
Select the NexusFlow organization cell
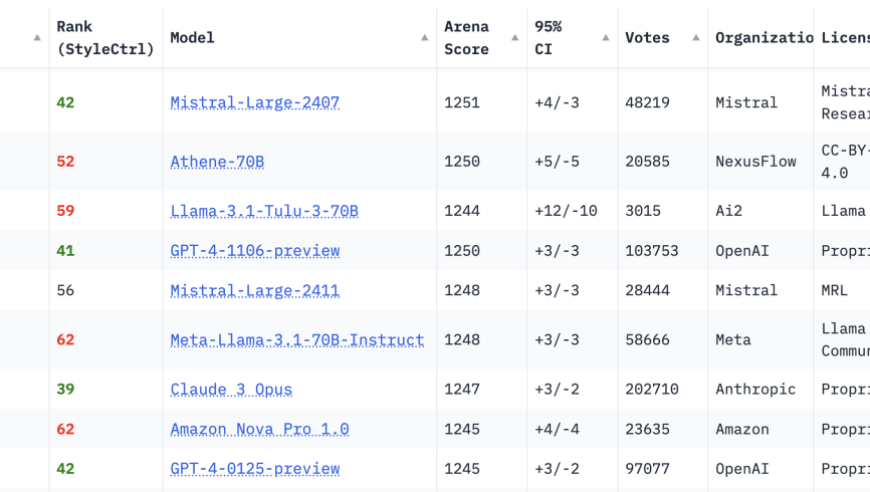coord(755,162)
